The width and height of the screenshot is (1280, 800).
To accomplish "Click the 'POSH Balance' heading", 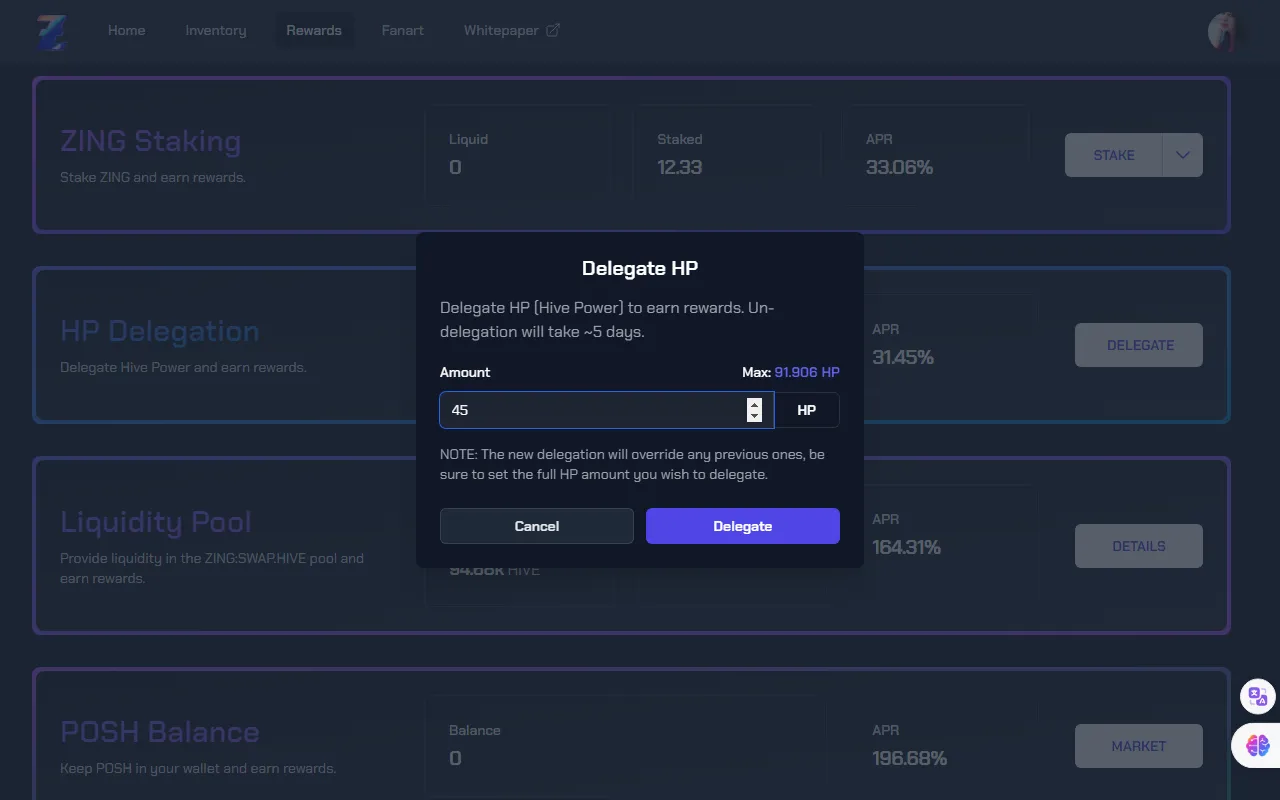I will [159, 732].
